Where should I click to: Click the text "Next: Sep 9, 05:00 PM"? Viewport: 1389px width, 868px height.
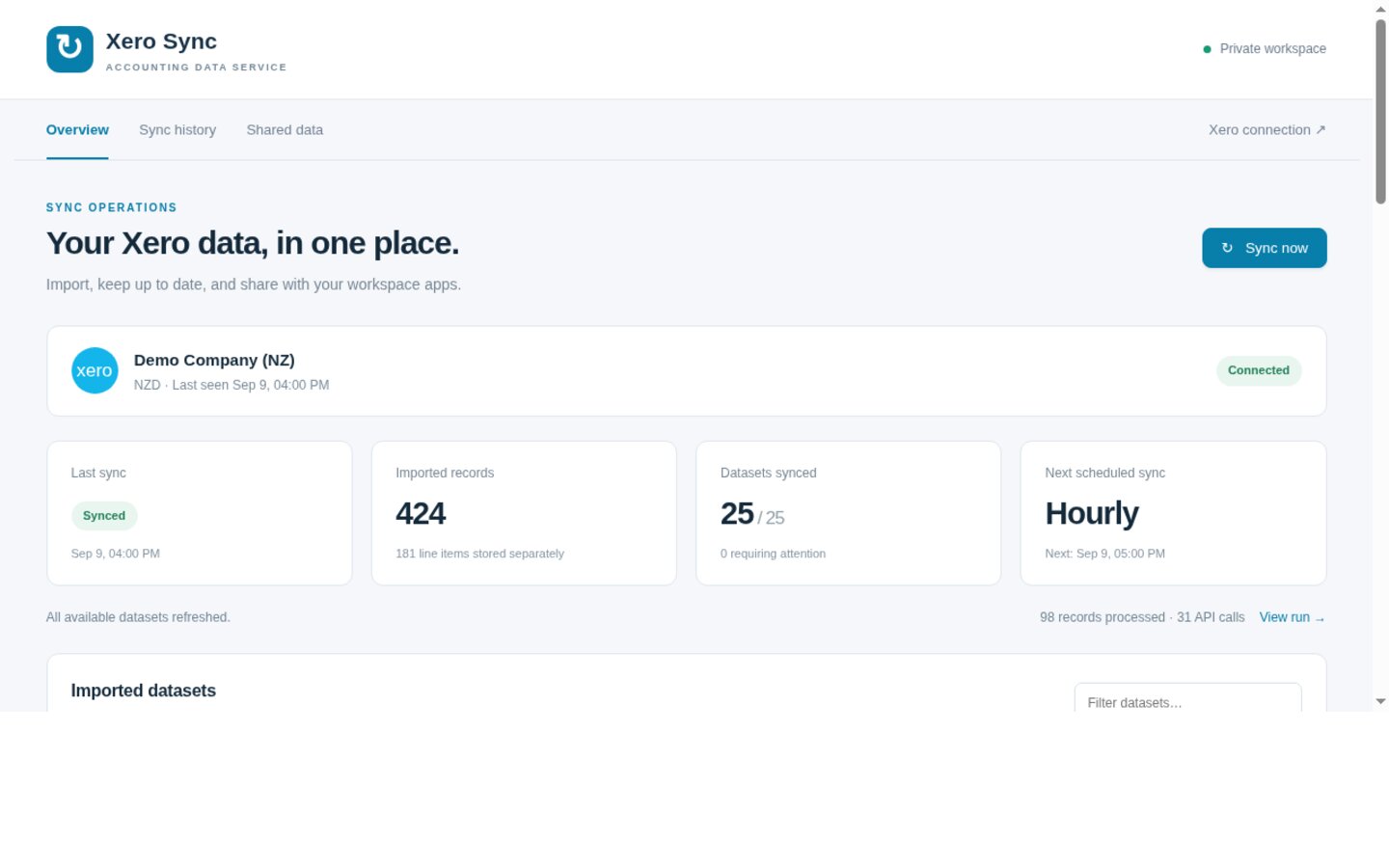(1105, 554)
